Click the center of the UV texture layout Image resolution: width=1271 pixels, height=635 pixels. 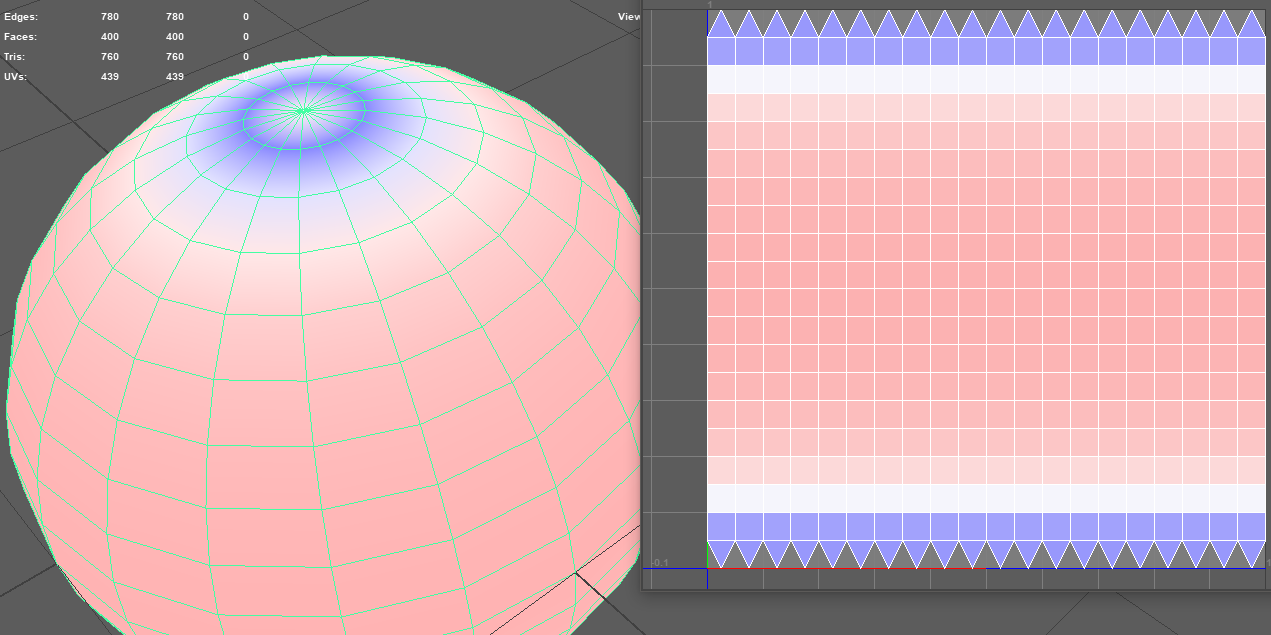[x=985, y=290]
